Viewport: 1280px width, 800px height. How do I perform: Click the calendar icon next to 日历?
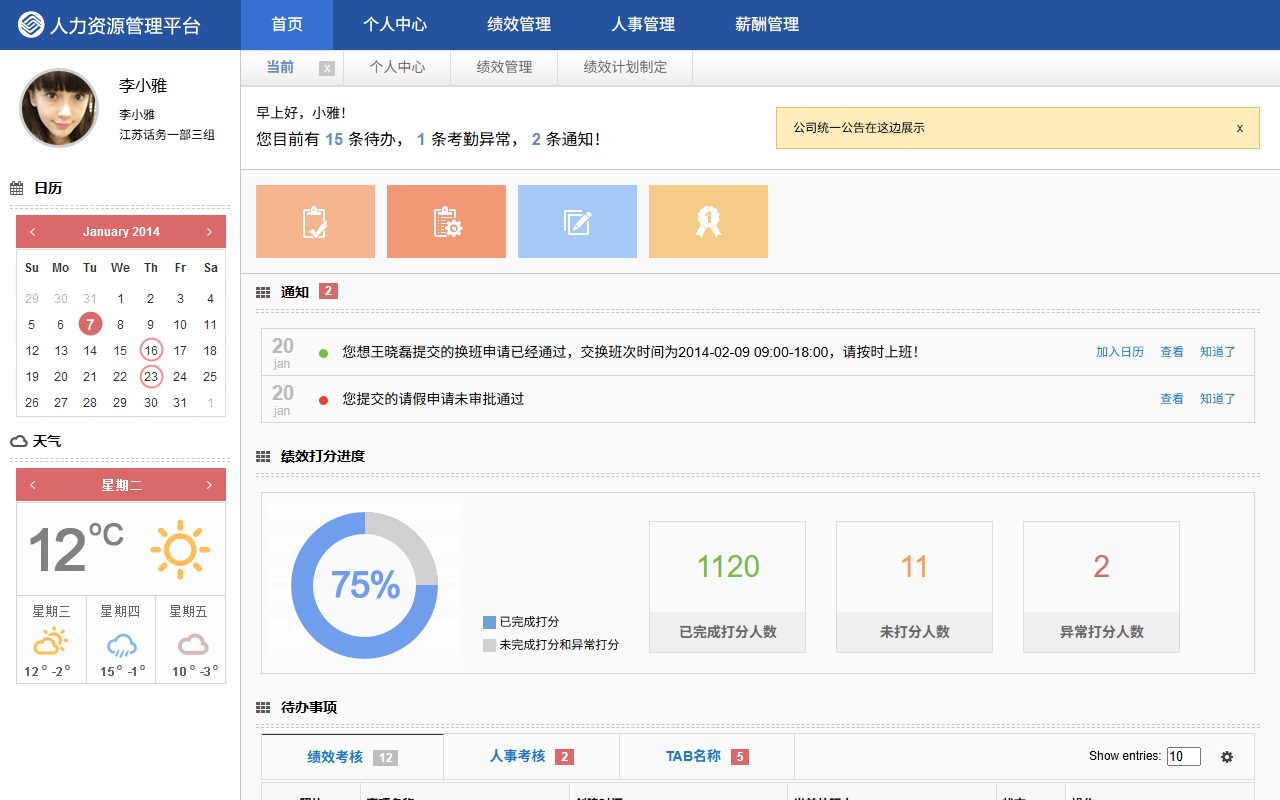[x=17, y=188]
